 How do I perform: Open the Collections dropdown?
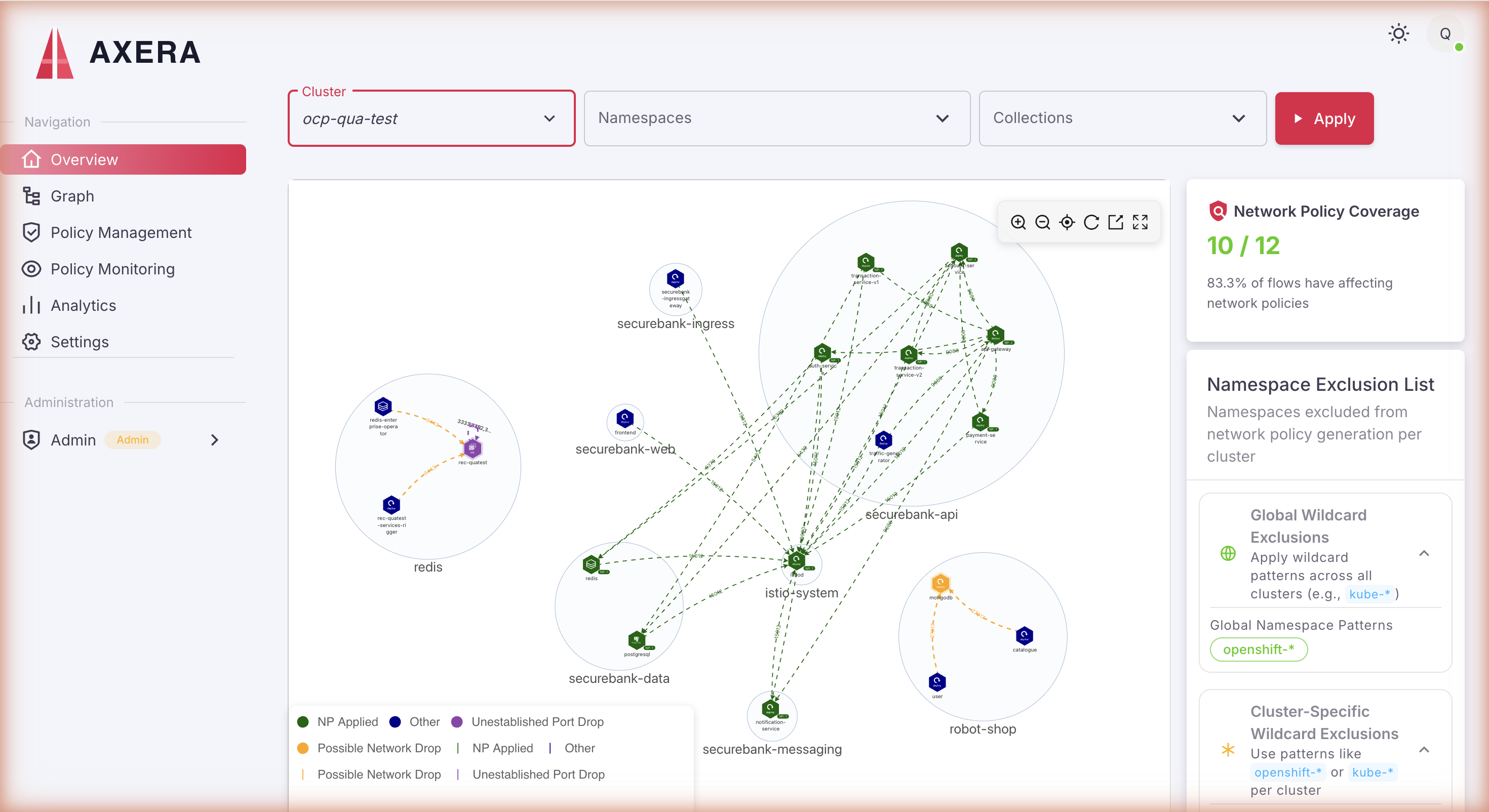click(x=1122, y=118)
